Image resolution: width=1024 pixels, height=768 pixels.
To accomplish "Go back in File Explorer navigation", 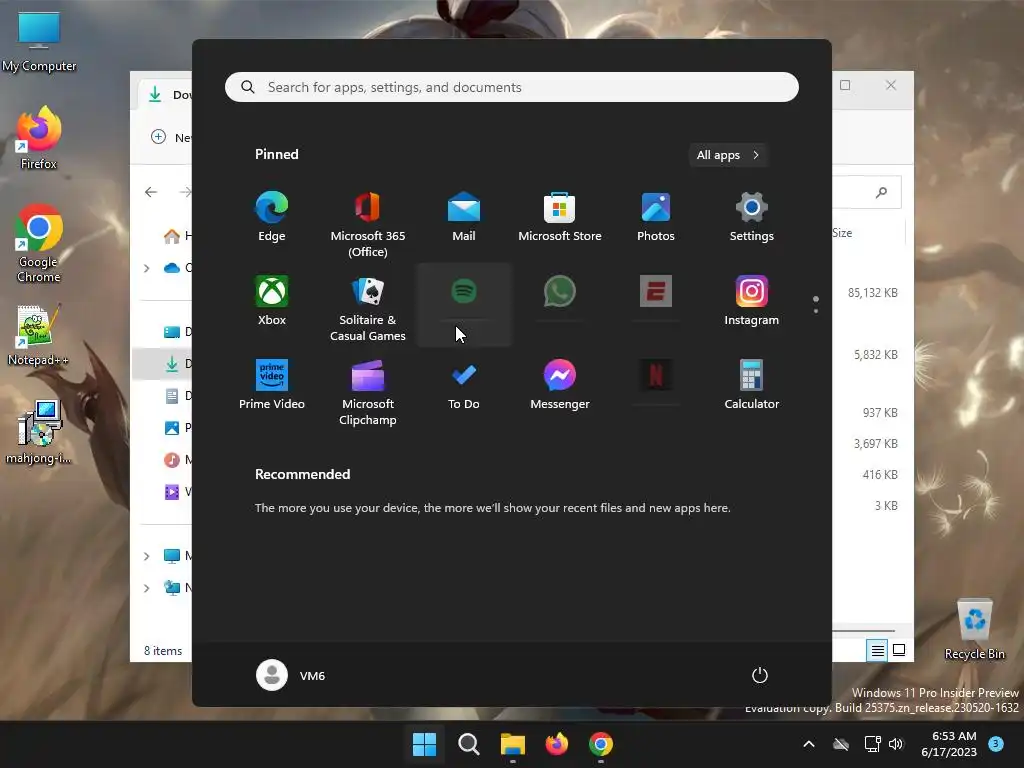I will click(151, 191).
